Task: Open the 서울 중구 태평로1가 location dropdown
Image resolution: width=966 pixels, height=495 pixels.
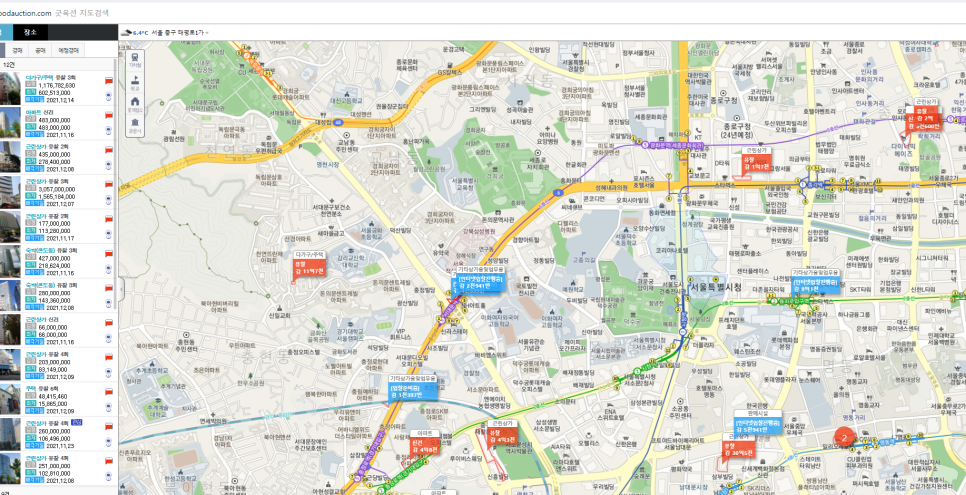Action: coord(181,33)
